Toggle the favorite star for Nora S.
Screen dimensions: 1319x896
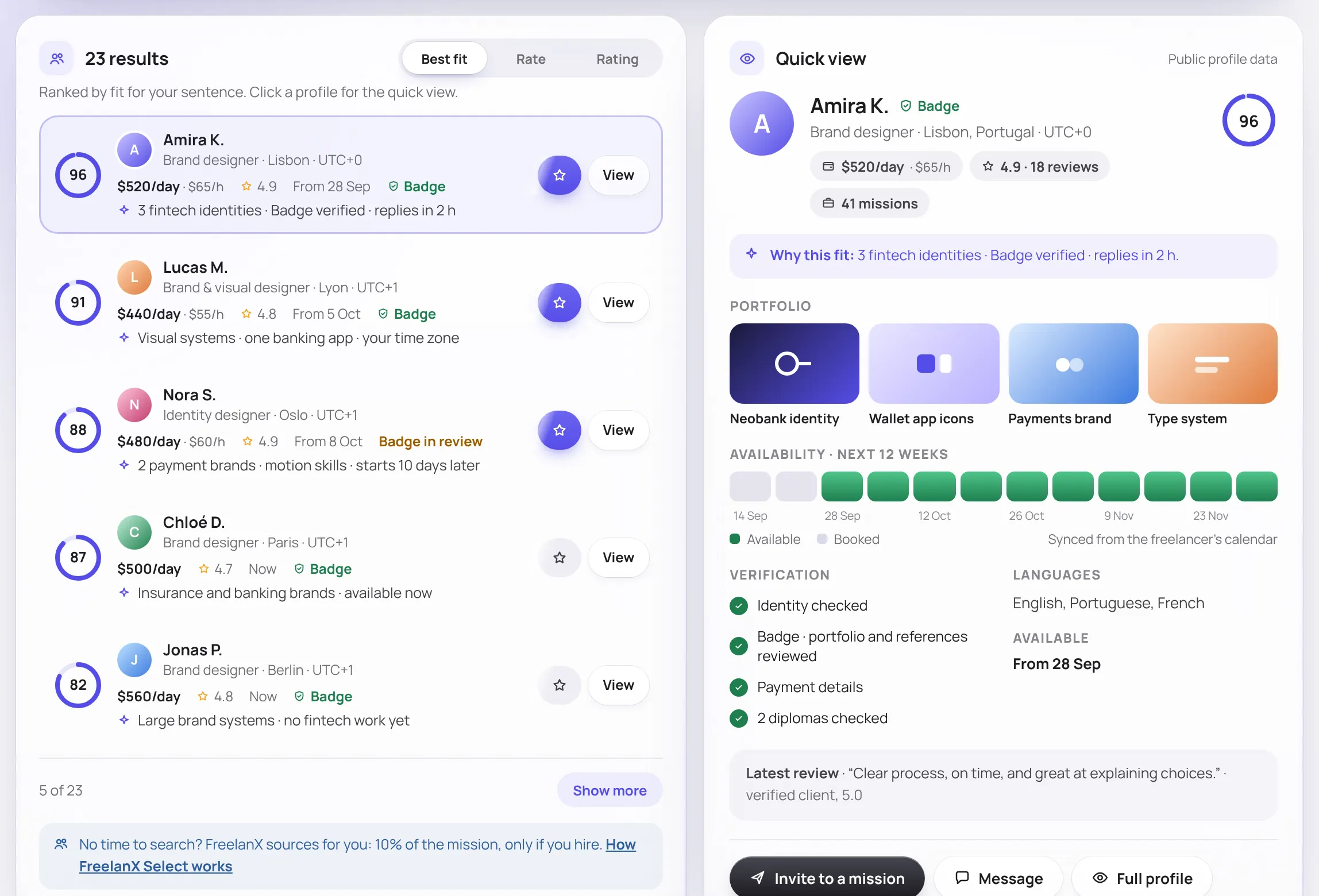tap(559, 430)
